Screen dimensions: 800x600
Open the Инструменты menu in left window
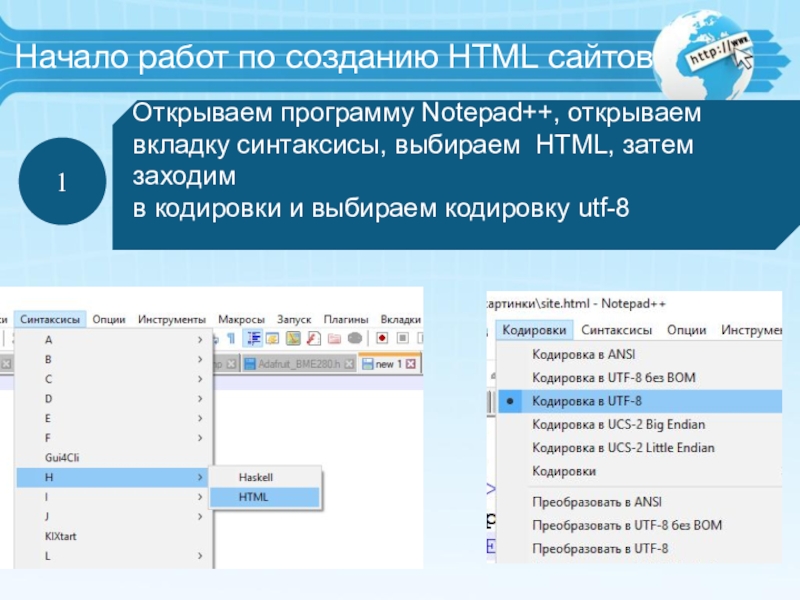tap(172, 319)
